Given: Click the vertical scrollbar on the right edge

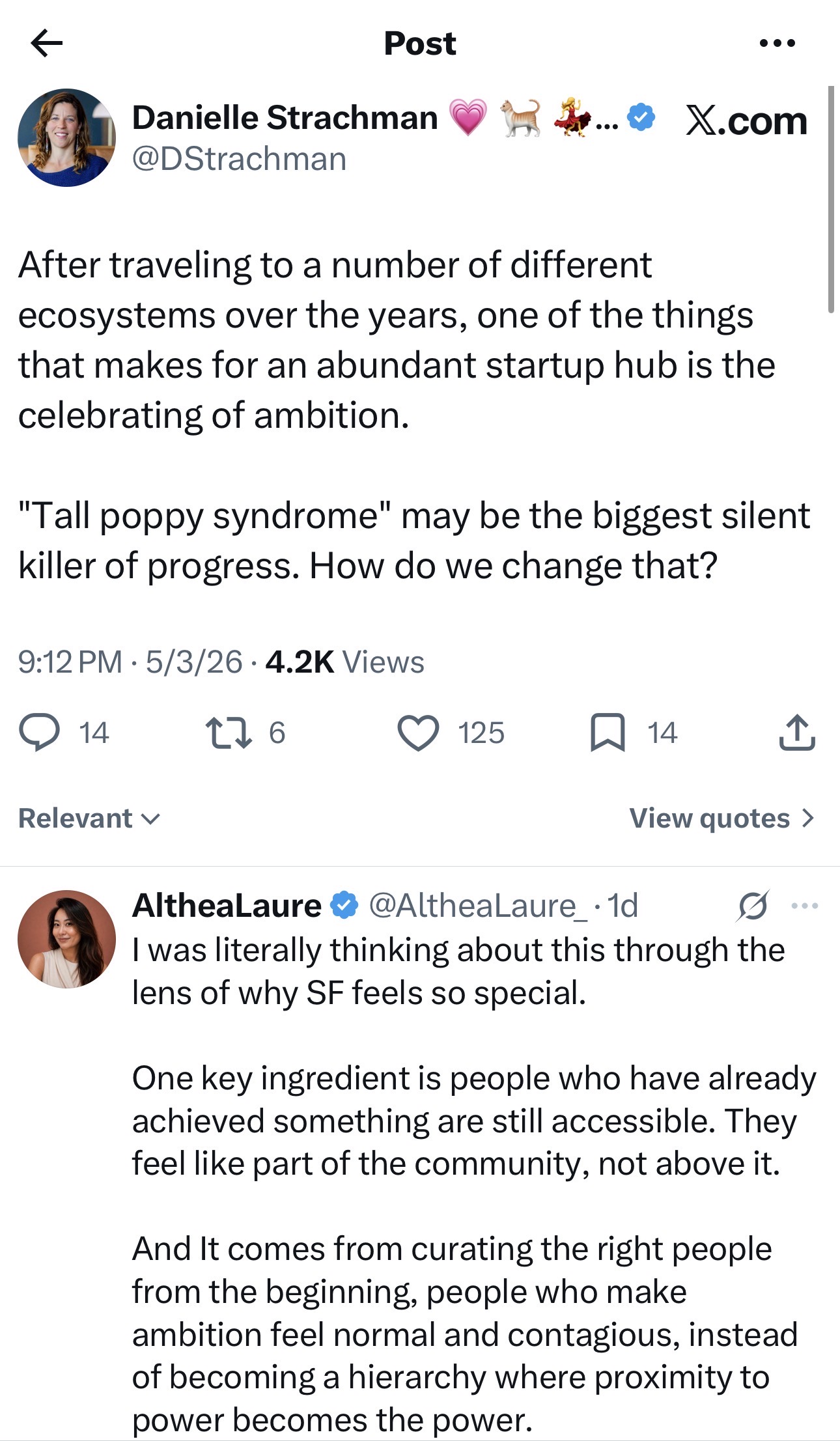Looking at the screenshot, I should pyautogui.click(x=831, y=199).
